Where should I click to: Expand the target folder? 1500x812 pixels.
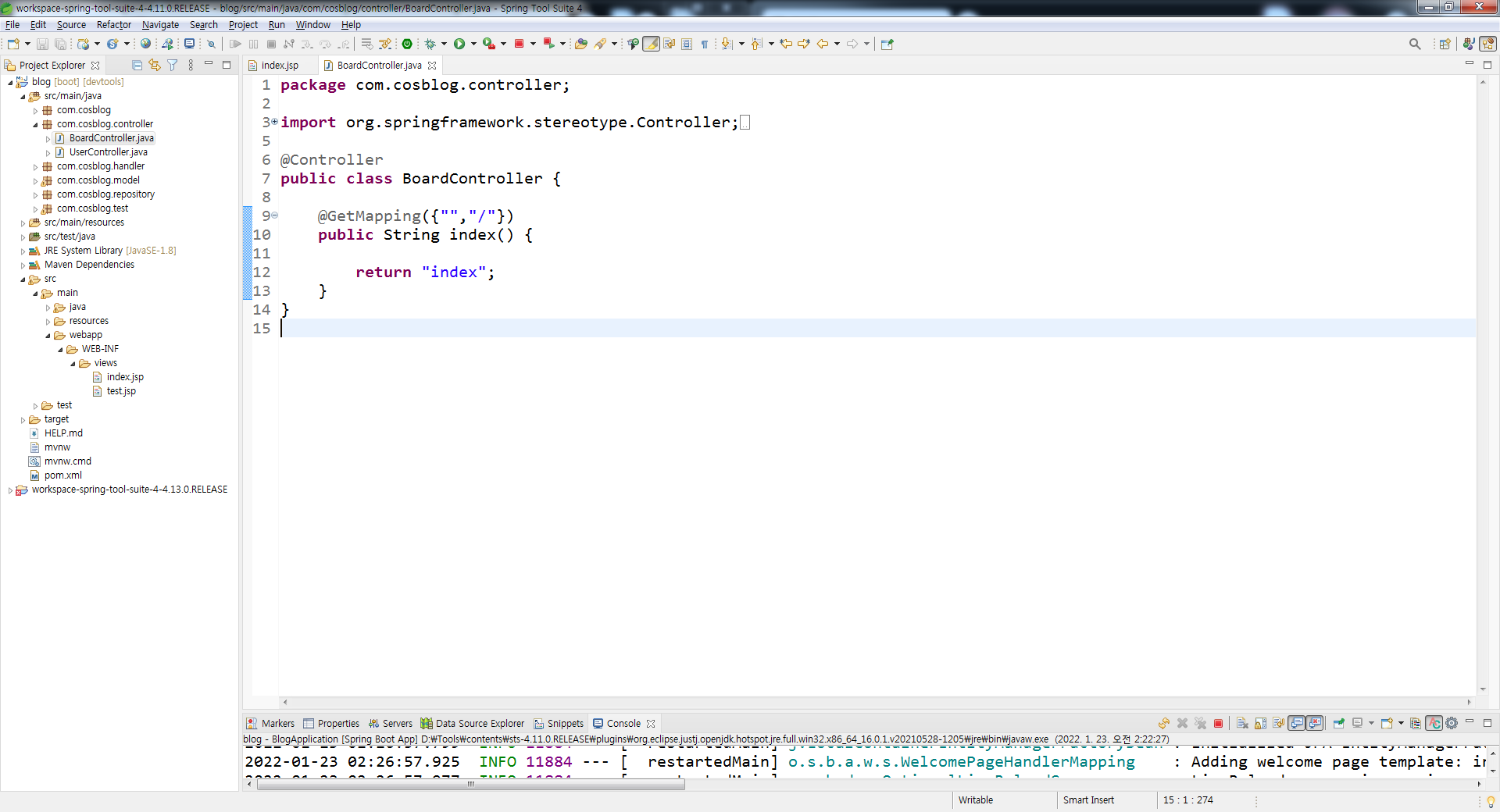coord(23,419)
